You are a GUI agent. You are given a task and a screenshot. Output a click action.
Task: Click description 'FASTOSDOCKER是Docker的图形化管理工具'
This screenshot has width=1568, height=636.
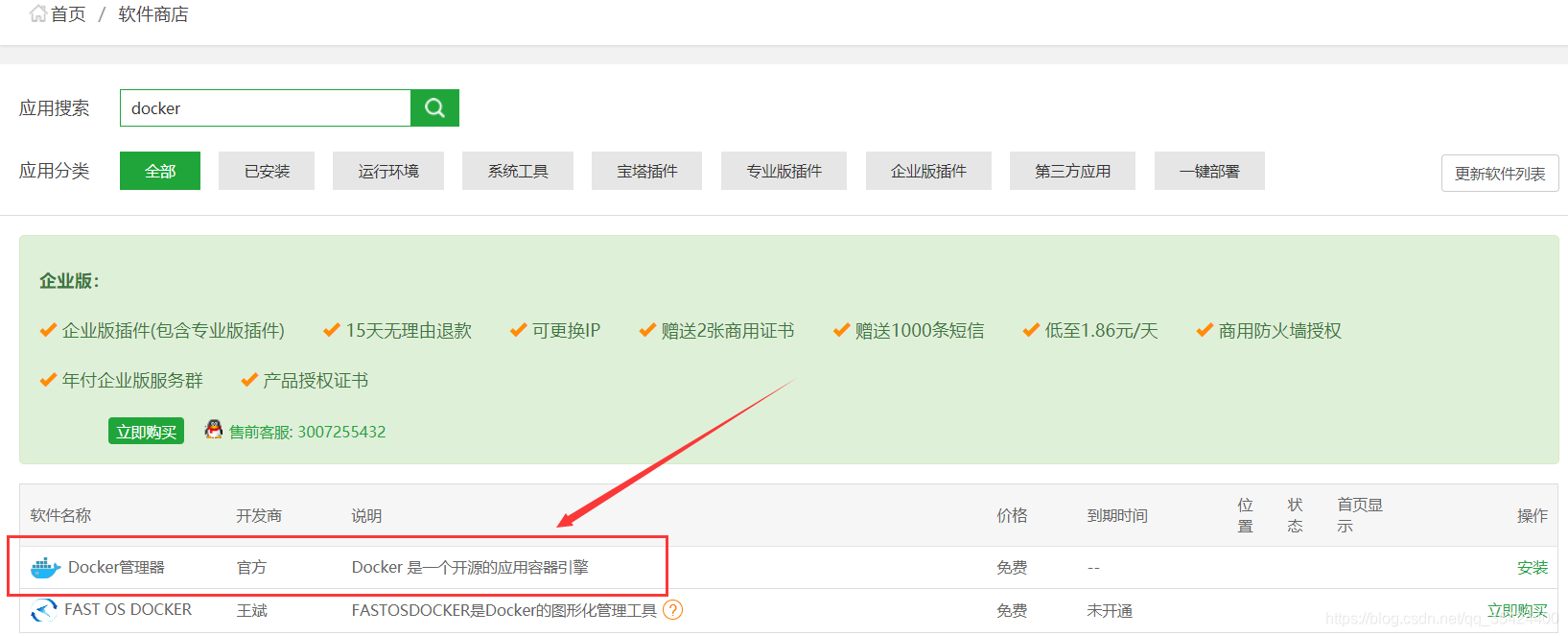[x=504, y=610]
